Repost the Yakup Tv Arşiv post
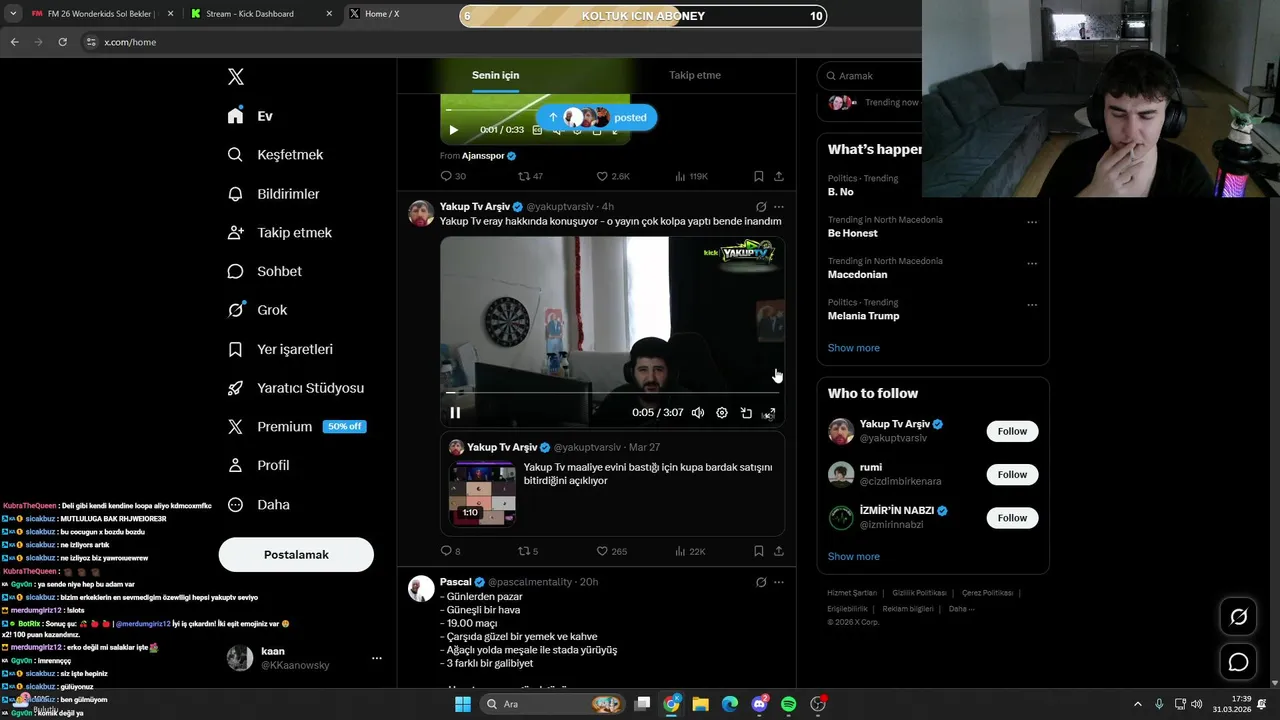The height and width of the screenshot is (720, 1280). [528, 551]
